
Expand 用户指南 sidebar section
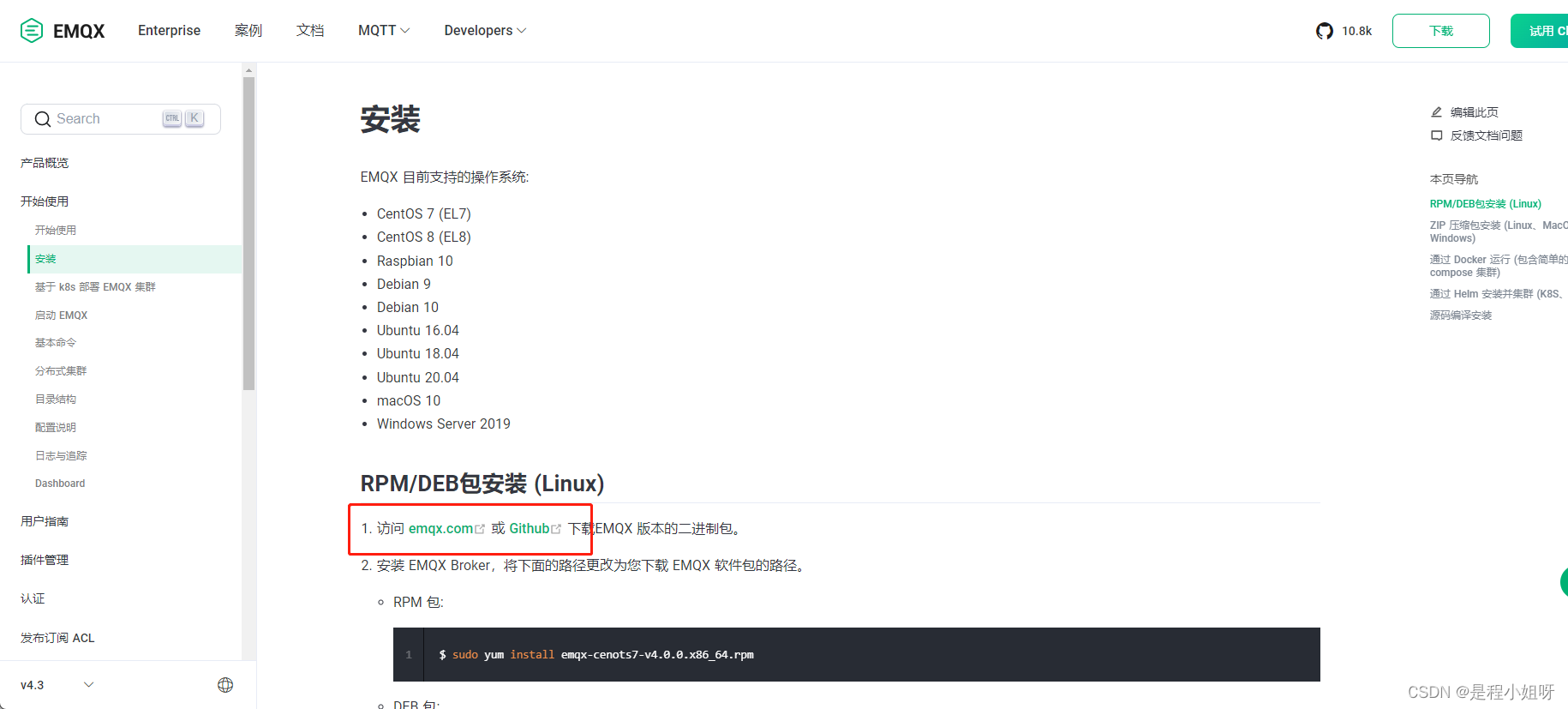tap(45, 521)
